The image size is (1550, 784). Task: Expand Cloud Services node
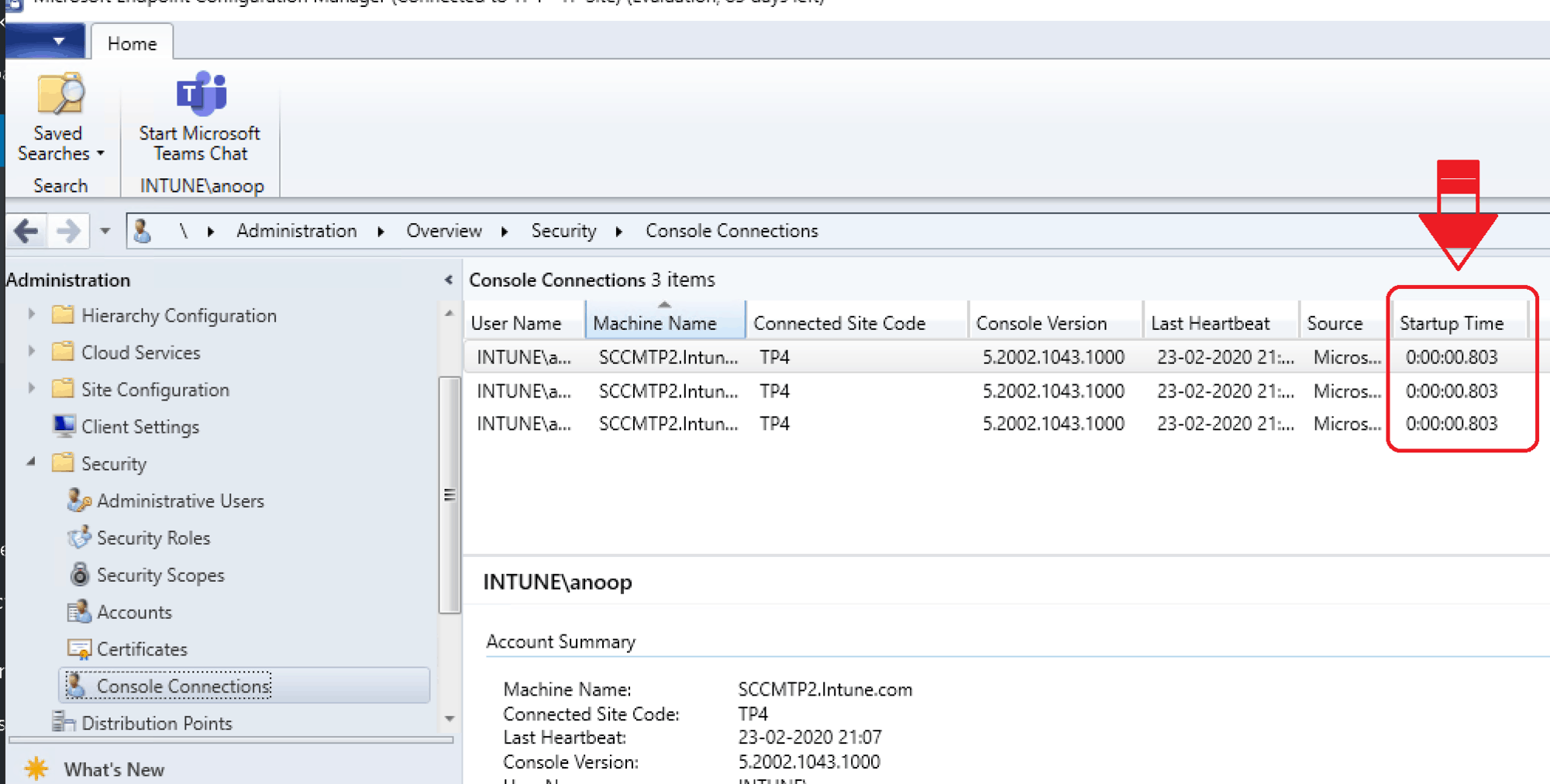tap(31, 352)
